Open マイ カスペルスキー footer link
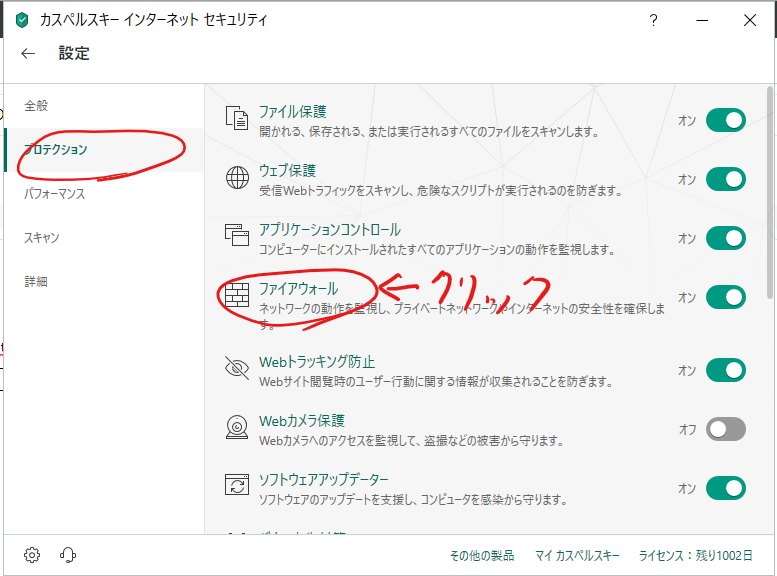The width and height of the screenshot is (777, 576). [x=577, y=556]
